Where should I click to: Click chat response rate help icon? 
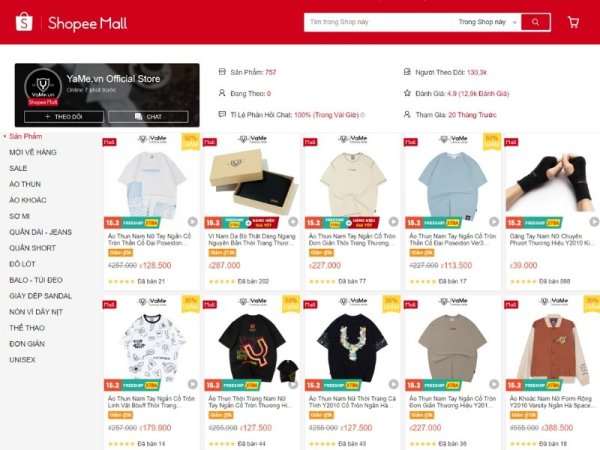pyautogui.click(x=362, y=115)
